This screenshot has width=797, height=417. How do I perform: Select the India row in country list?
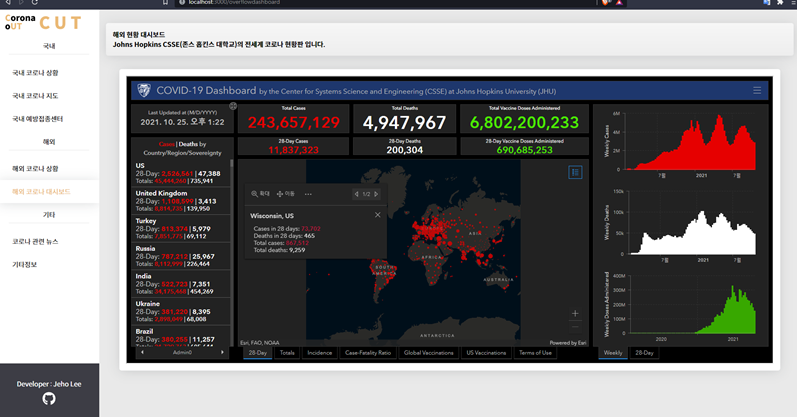pyautogui.click(x=180, y=284)
